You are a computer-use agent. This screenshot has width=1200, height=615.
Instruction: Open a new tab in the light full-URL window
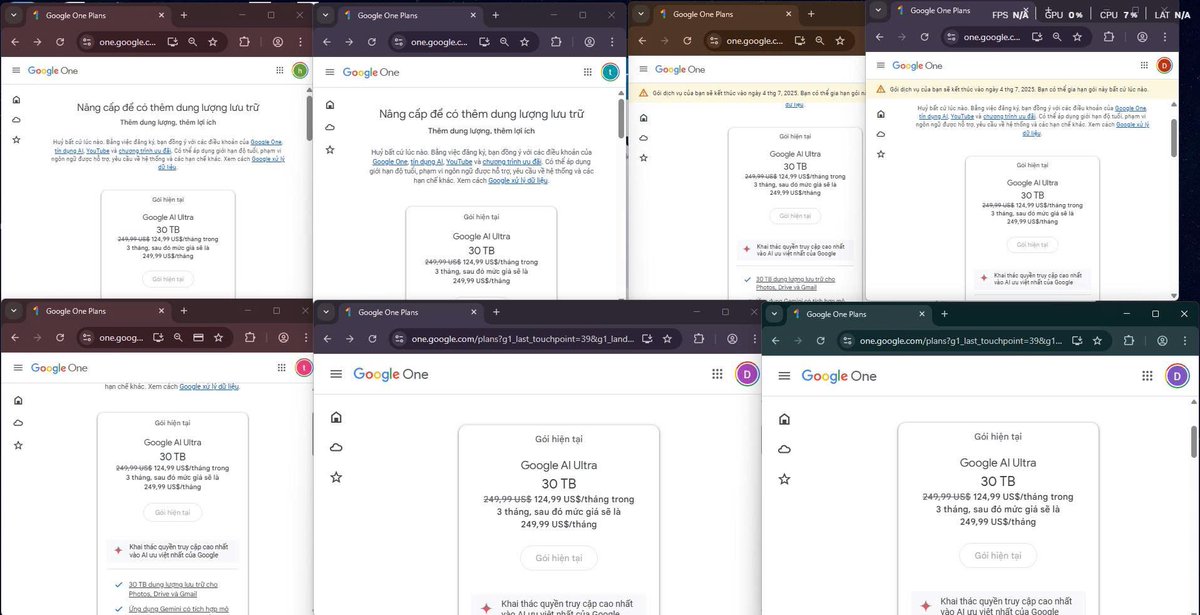(x=496, y=312)
